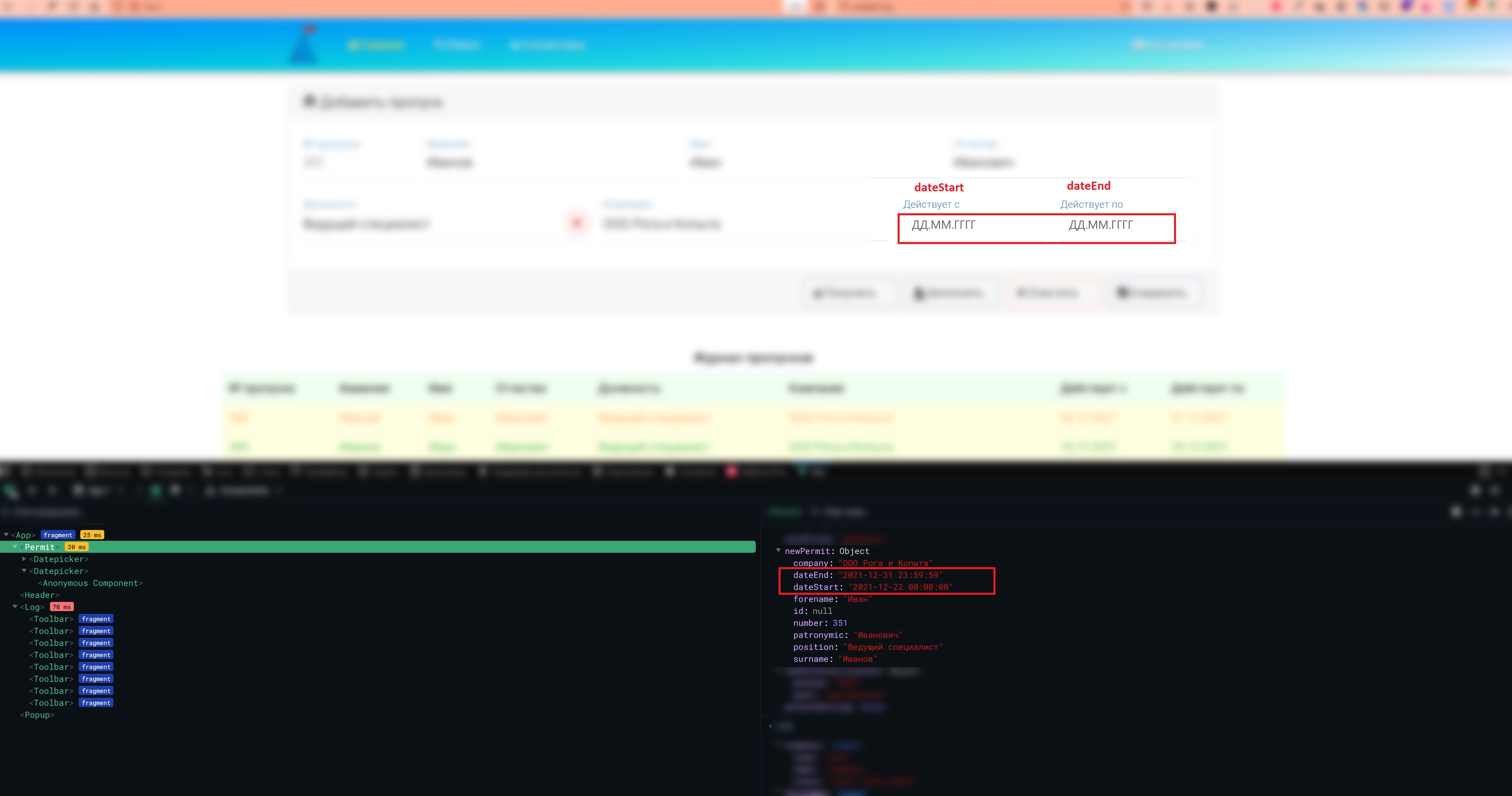Click the magnifier icon in the state filter box
Image resolution: width=1512 pixels, height=796 pixels.
[x=814, y=511]
